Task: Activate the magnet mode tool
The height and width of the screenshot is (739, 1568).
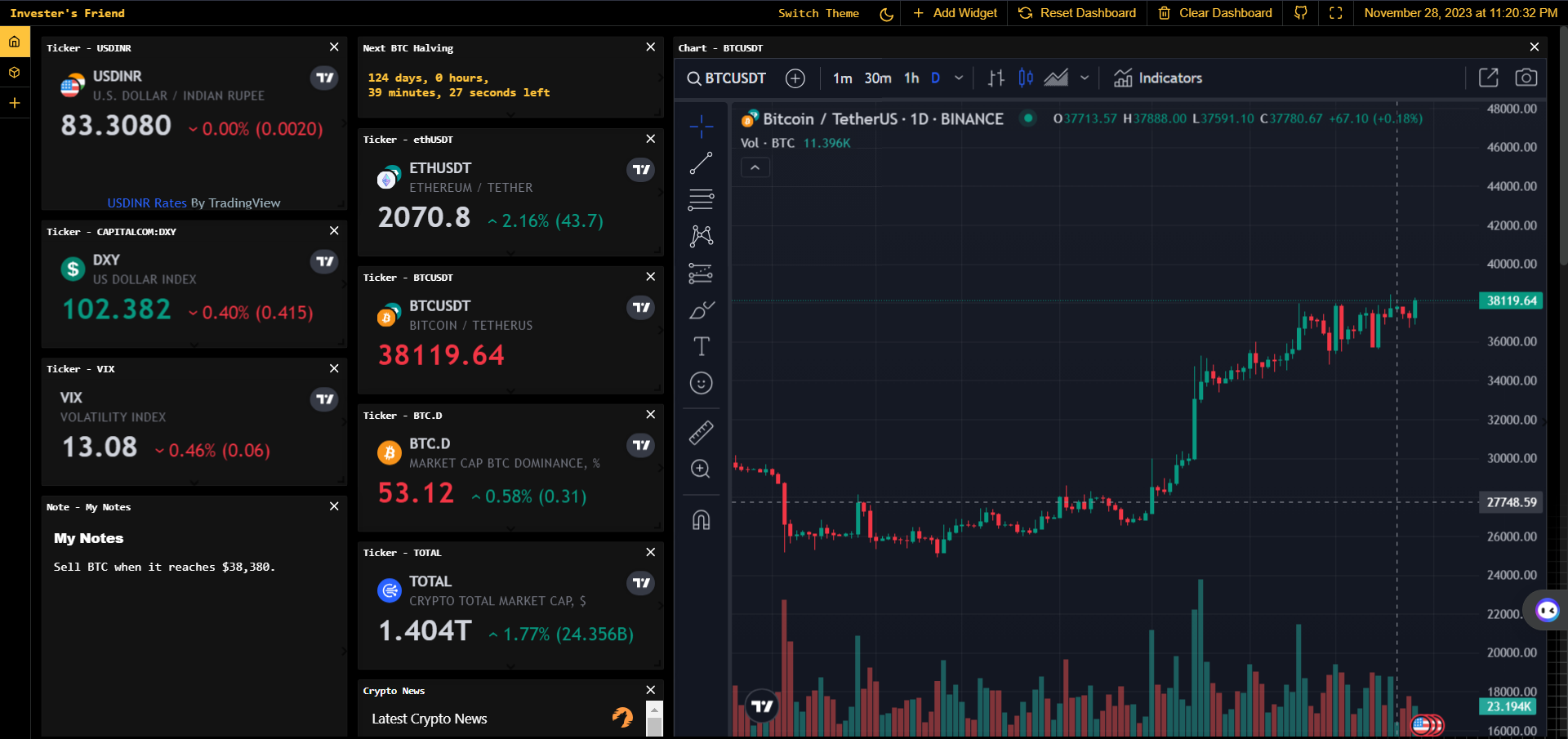Action: pyautogui.click(x=701, y=520)
